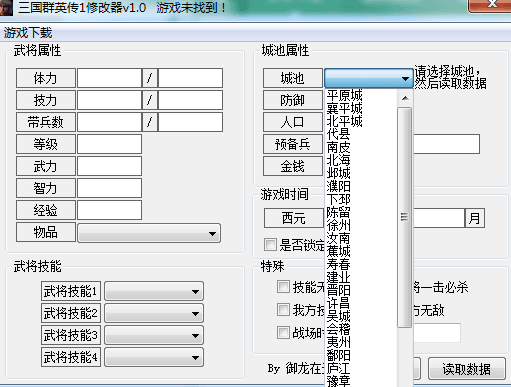Click the 西元 button

(294, 218)
